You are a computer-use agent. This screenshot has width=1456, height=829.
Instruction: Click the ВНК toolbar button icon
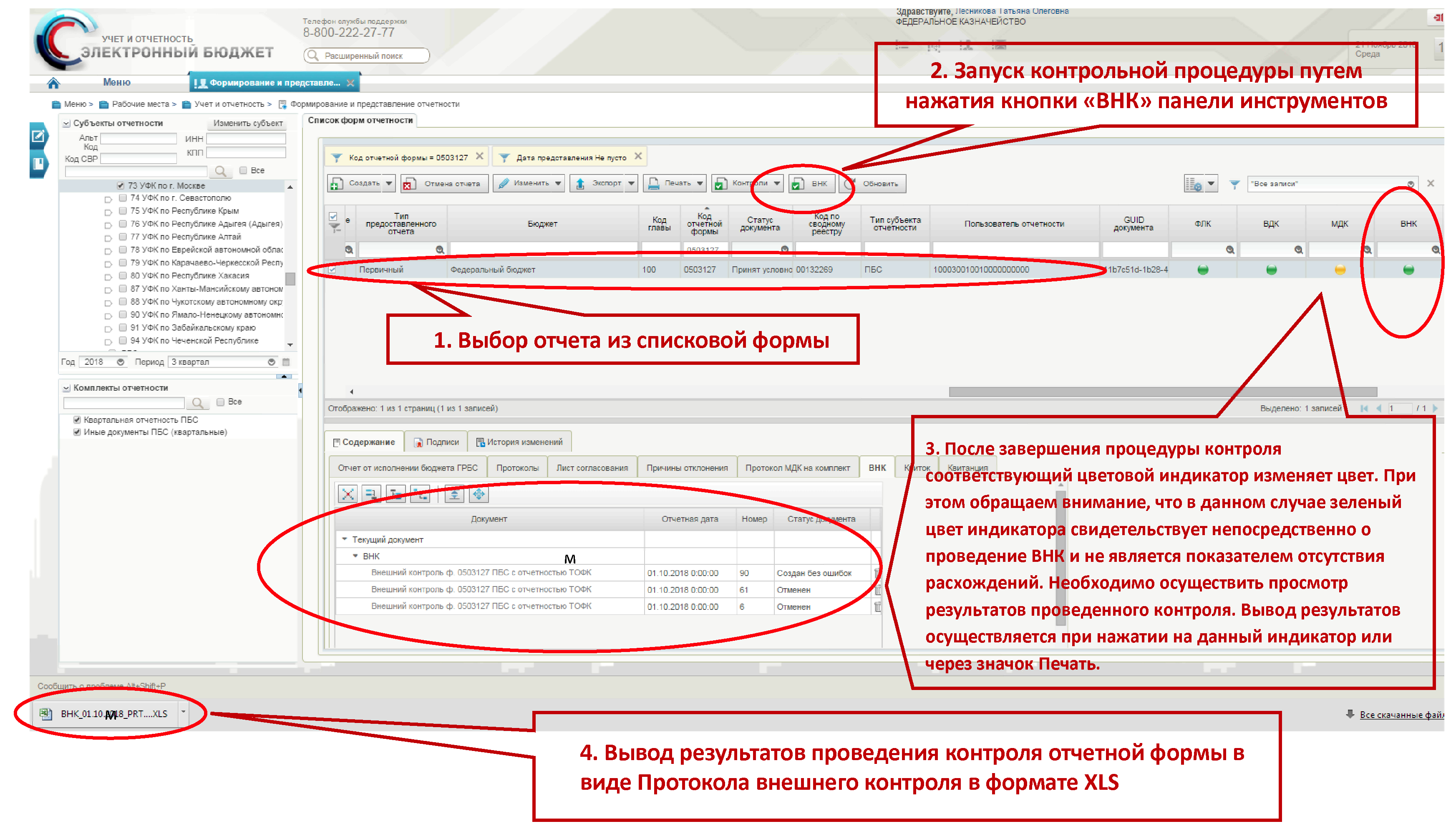[x=798, y=184]
